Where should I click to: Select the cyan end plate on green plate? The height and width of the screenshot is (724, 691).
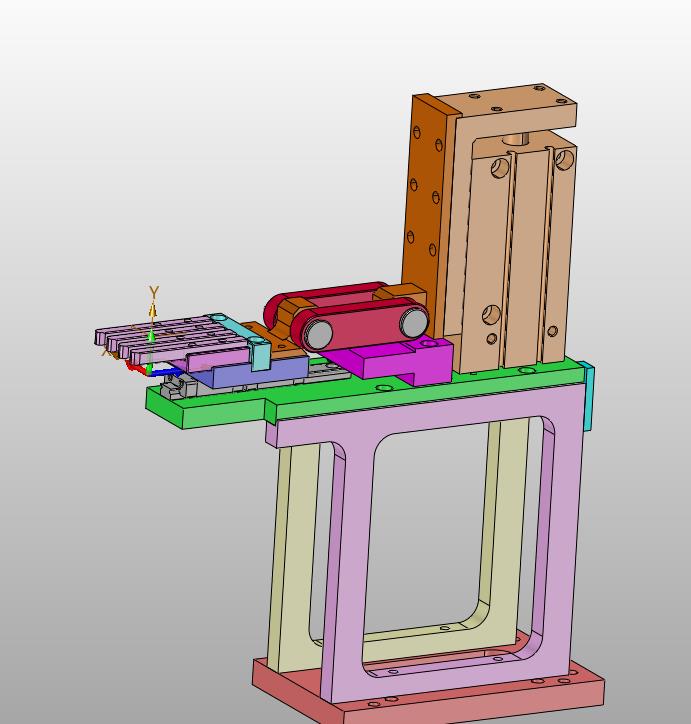tap(588, 397)
